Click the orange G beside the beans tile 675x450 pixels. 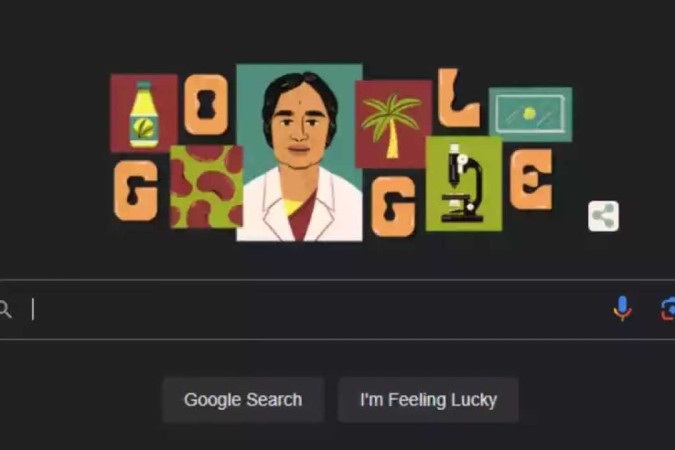[x=136, y=190]
